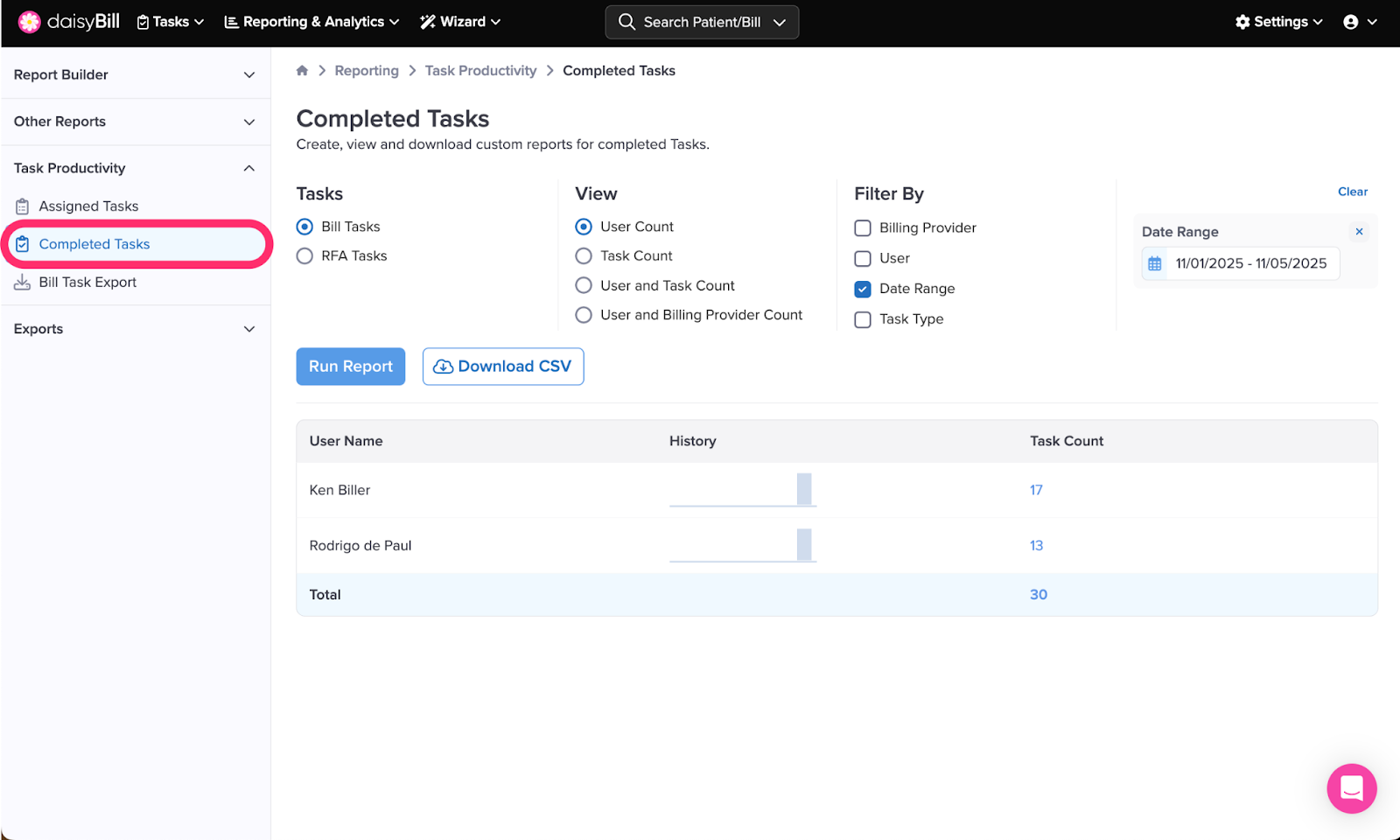Image resolution: width=1400 pixels, height=840 pixels.
Task: Select the RFA Tasks radio button
Action: pyautogui.click(x=304, y=256)
